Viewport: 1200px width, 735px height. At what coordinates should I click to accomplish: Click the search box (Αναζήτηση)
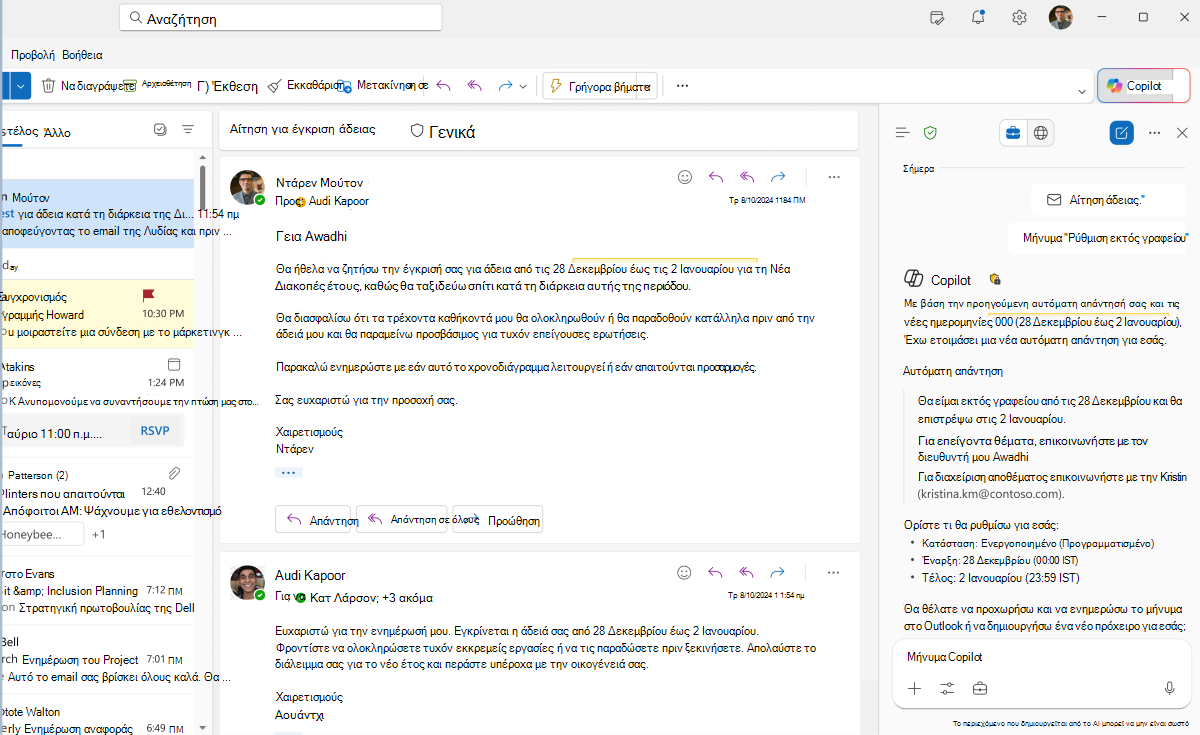(280, 18)
